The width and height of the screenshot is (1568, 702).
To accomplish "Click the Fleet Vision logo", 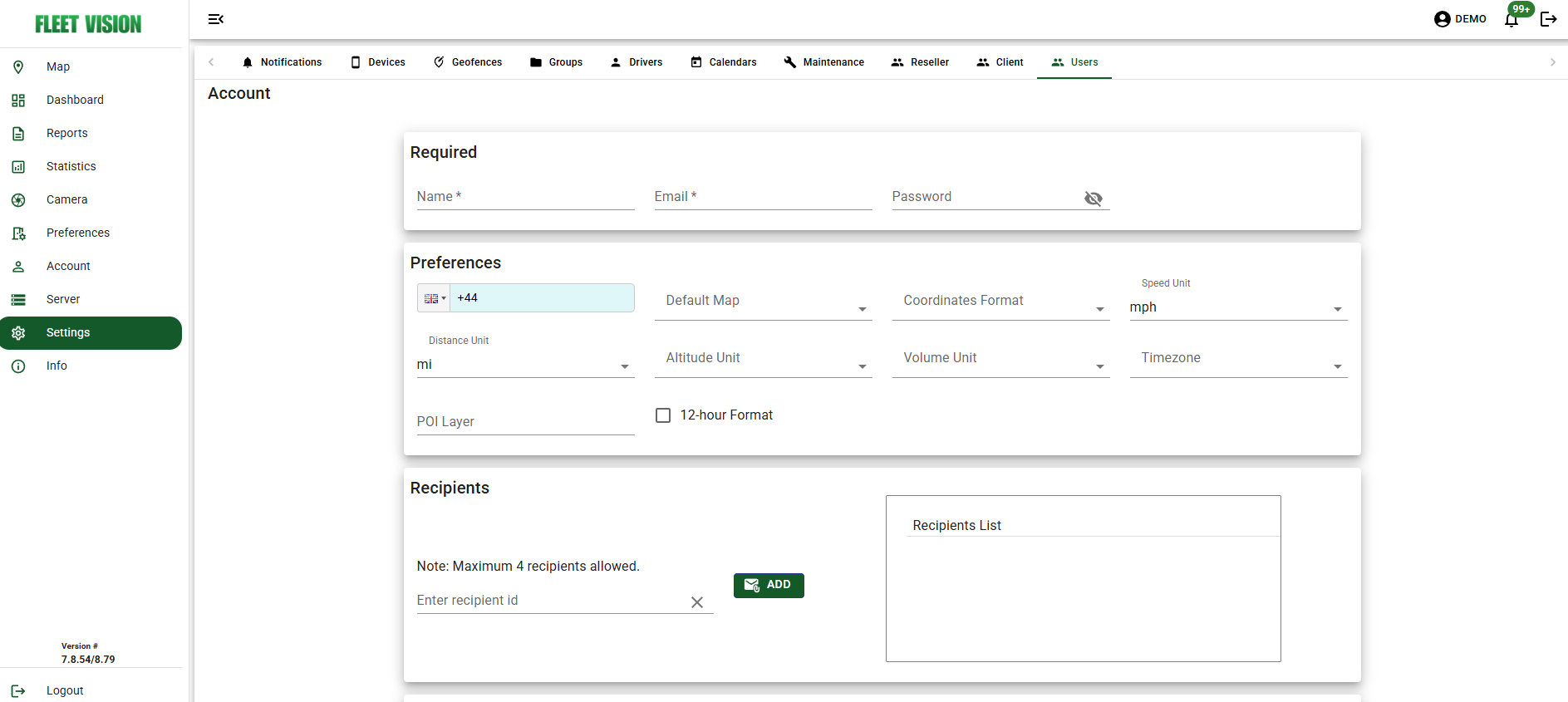I will point(89,24).
